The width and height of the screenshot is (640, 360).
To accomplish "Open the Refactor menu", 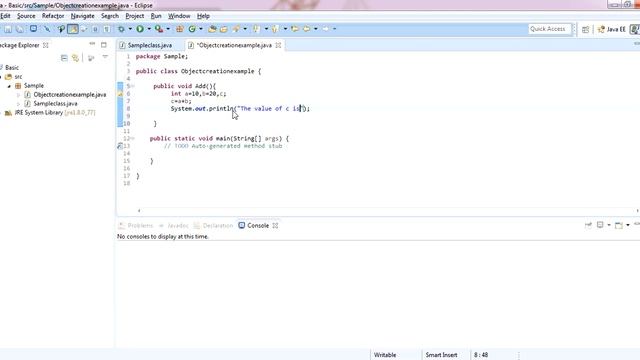I will pos(53,16).
